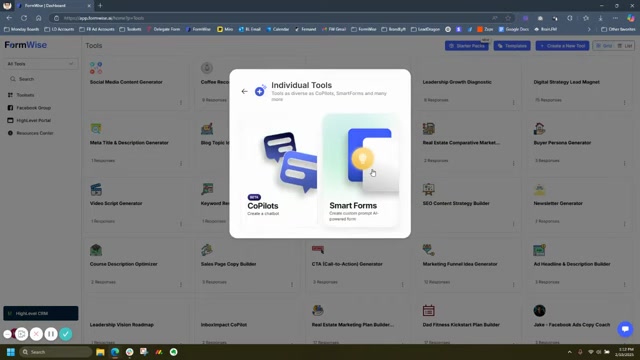Image resolution: width=640 pixels, height=360 pixels.
Task: Open the Social Media Content Generator tool
Action: (x=126, y=82)
